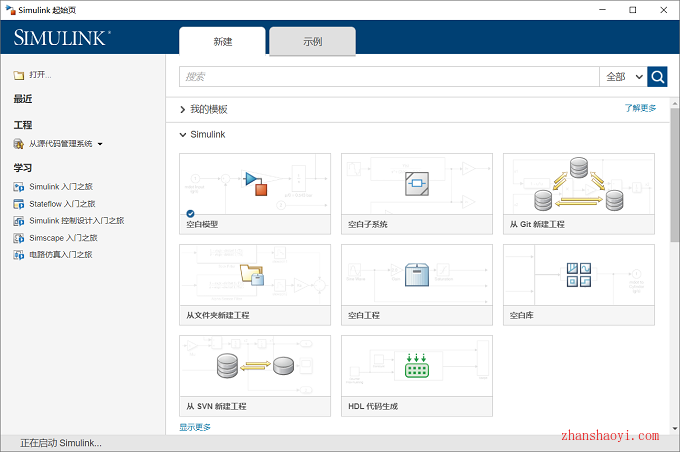Select the 从文件夹新建工程 label
This screenshot has width=680, height=452.
[x=218, y=315]
